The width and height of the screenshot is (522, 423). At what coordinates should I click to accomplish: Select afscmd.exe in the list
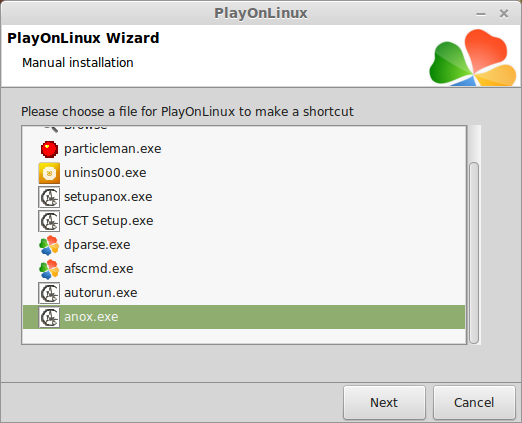(x=244, y=269)
